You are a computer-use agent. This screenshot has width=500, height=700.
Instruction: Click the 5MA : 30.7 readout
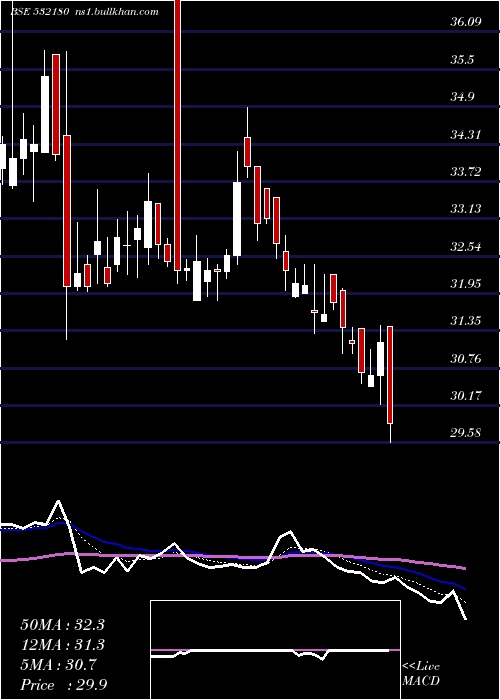(x=58, y=665)
